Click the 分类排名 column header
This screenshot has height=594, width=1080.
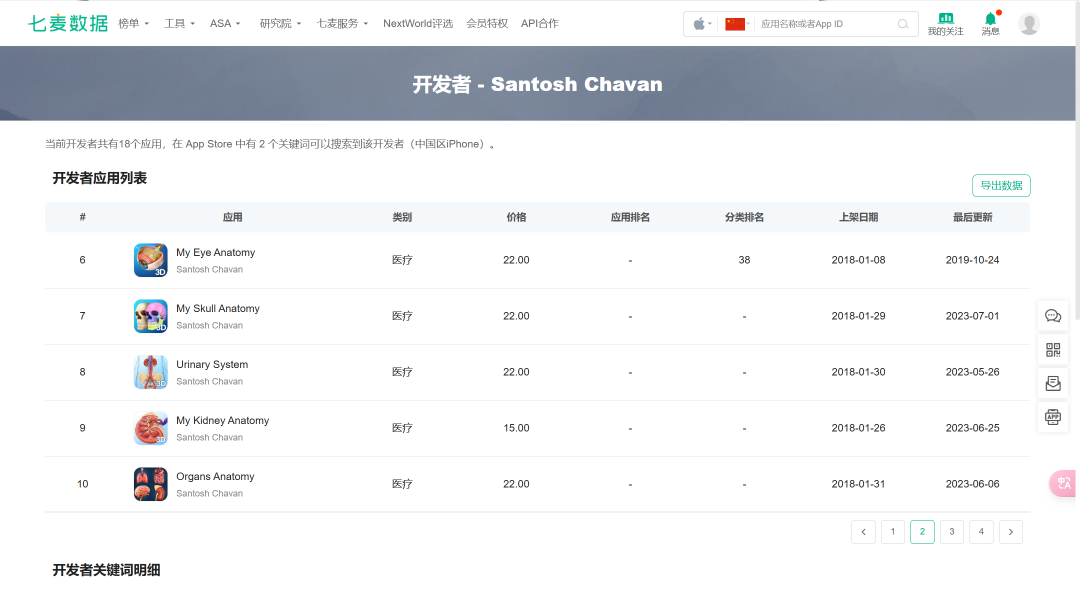[745, 217]
